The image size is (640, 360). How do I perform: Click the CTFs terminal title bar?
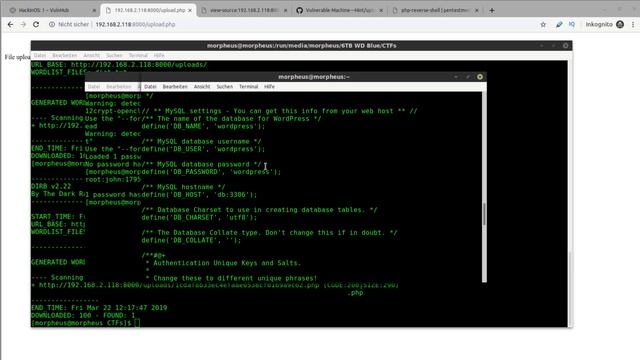pos(301,46)
